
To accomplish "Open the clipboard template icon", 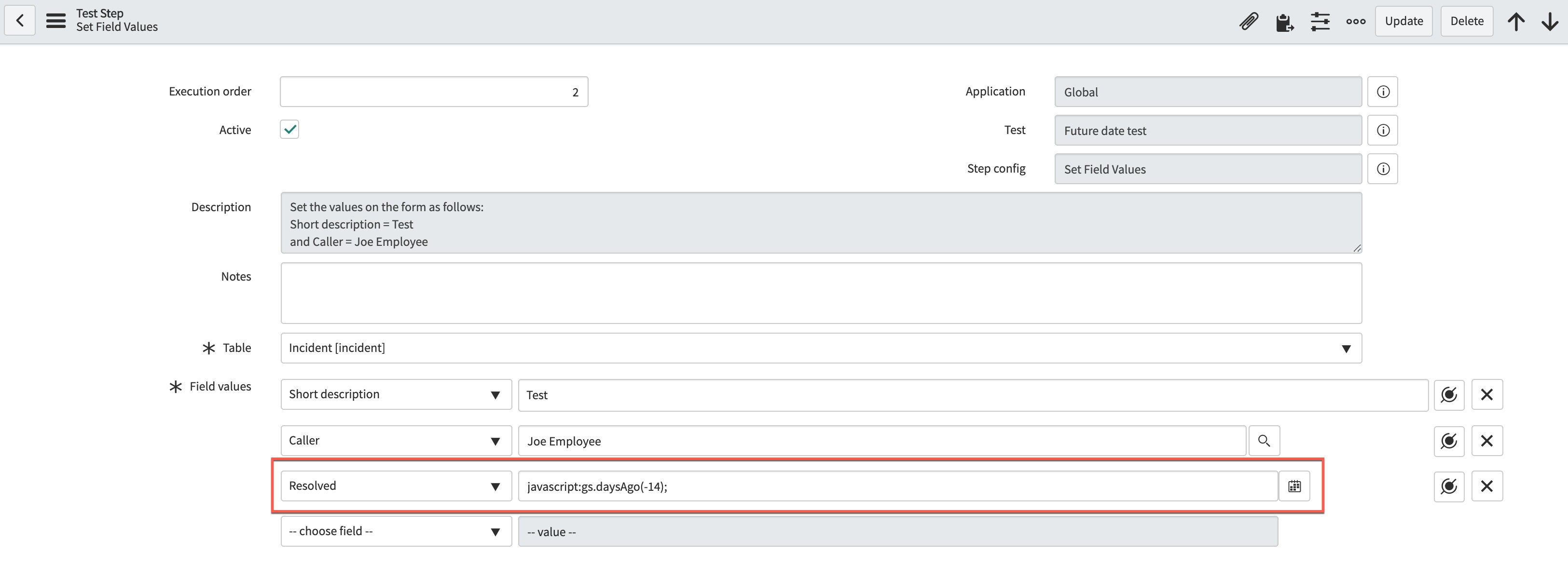I will pos(1284,22).
